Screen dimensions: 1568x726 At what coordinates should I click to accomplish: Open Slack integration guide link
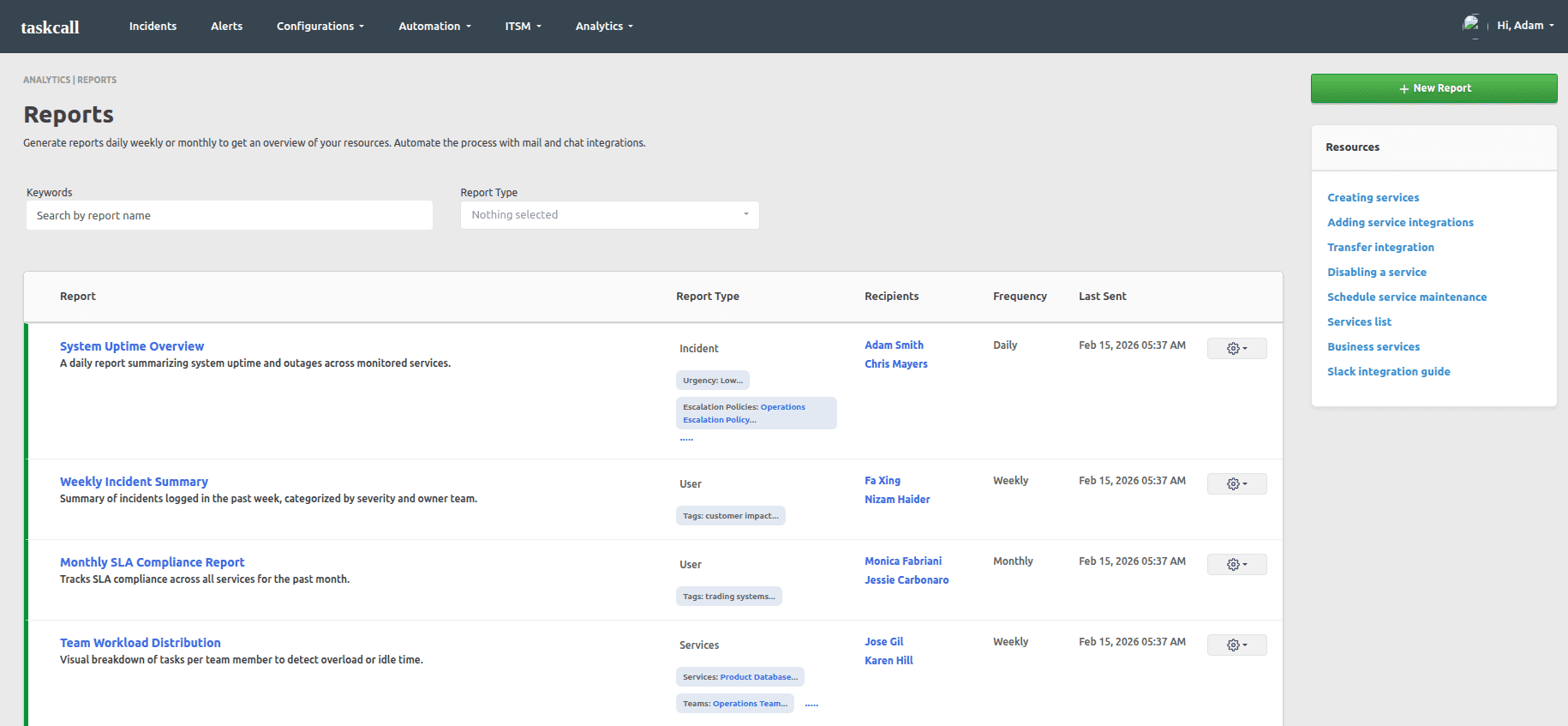(x=1388, y=371)
